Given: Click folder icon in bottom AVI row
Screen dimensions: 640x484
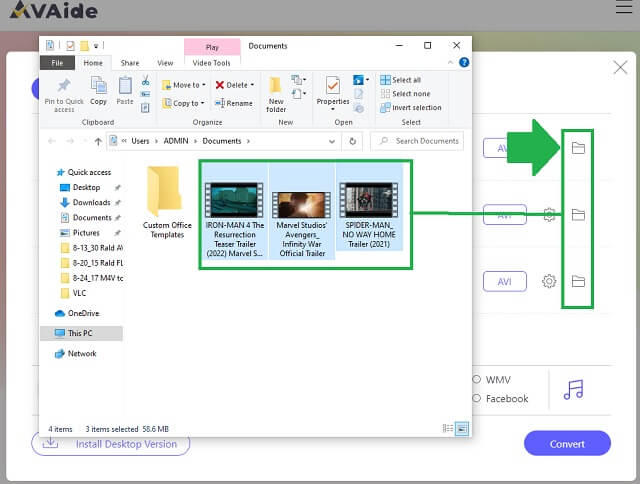Looking at the screenshot, I should click(578, 281).
